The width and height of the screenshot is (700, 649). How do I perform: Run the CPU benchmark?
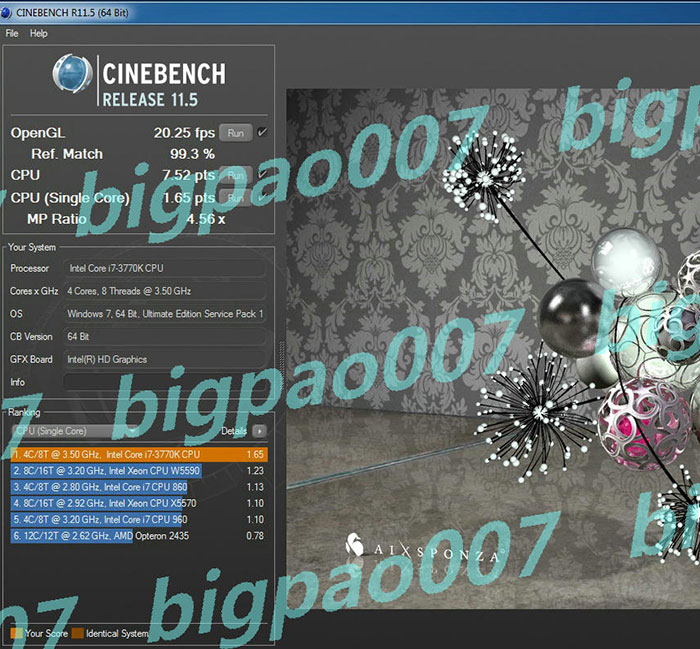(x=236, y=175)
